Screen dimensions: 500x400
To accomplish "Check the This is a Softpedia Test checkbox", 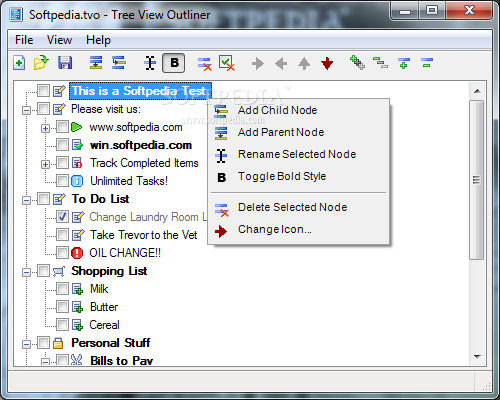I will 43,91.
